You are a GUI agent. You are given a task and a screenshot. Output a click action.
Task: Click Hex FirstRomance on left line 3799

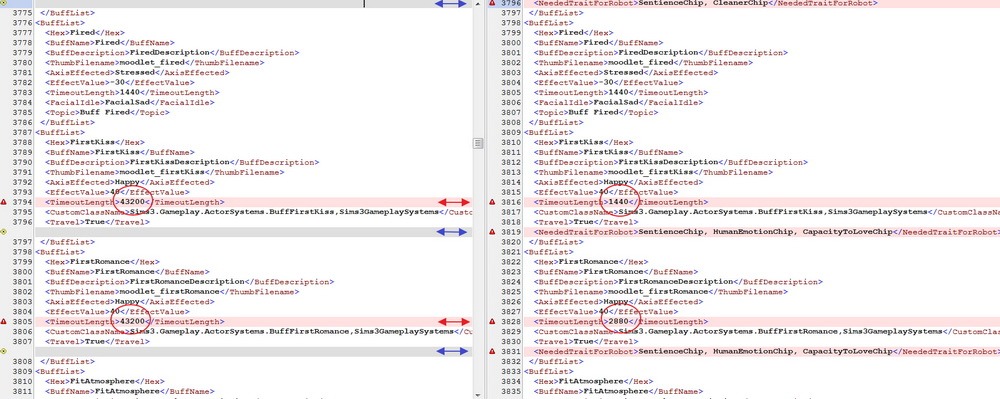click(102, 262)
